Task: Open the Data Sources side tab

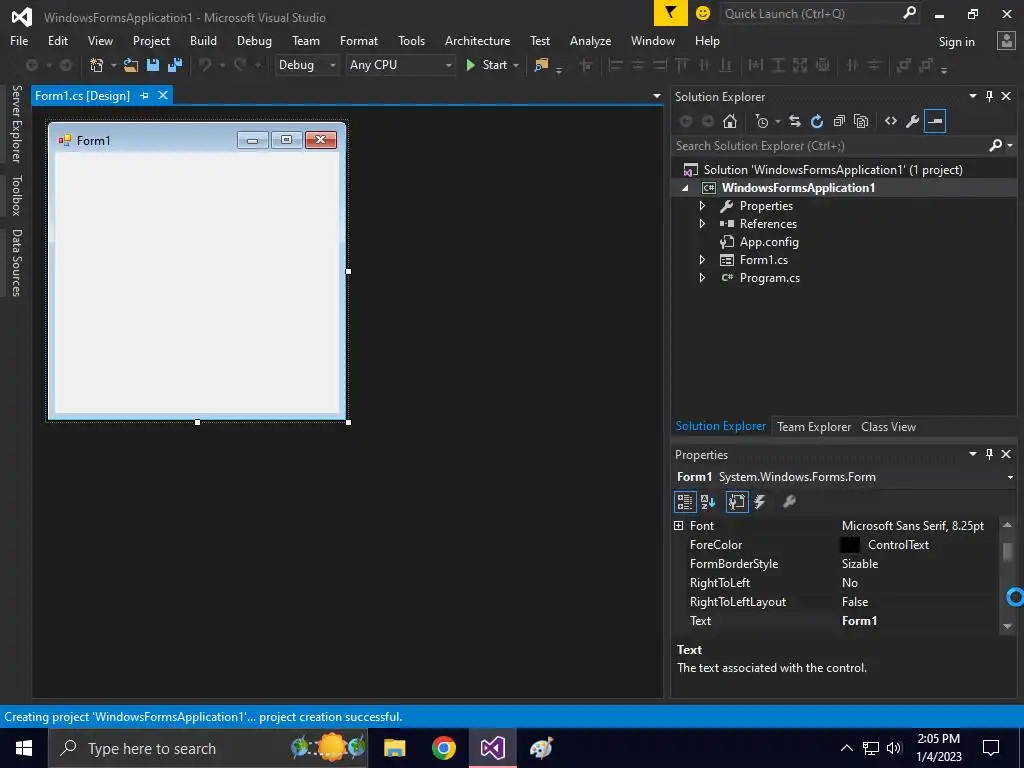Action: tap(16, 263)
